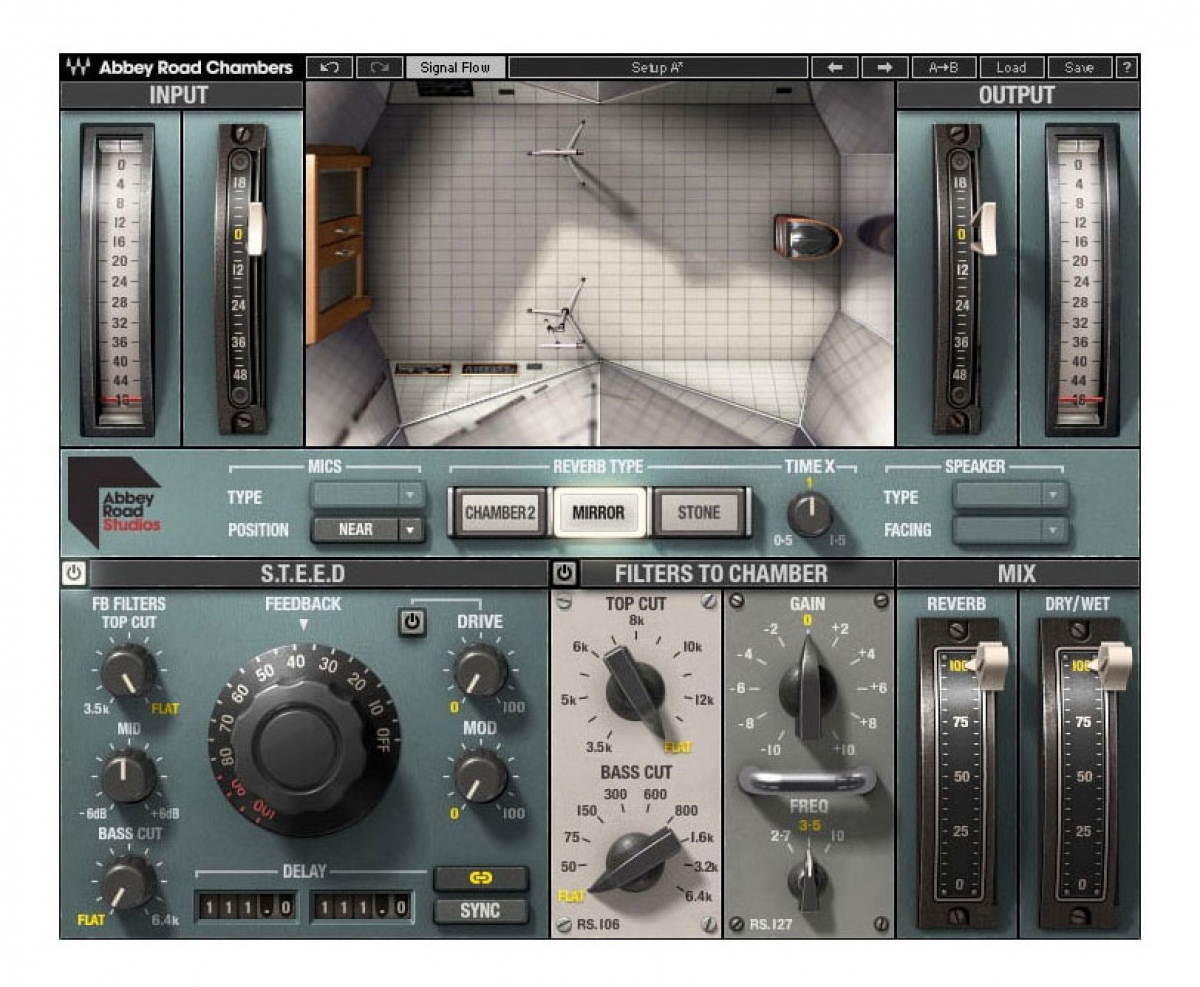This screenshot has height=987, width=1200.
Task: Click the Signal Flow button
Action: pos(455,68)
